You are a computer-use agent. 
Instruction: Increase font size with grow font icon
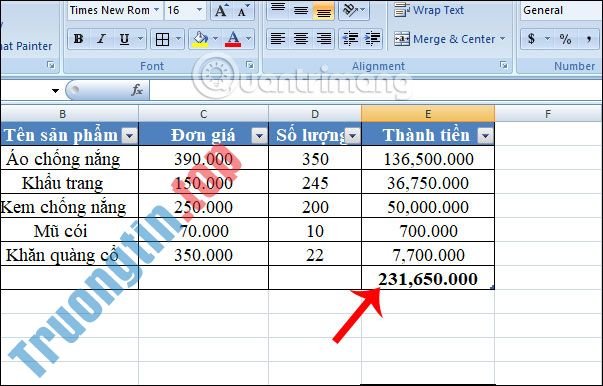(x=221, y=11)
